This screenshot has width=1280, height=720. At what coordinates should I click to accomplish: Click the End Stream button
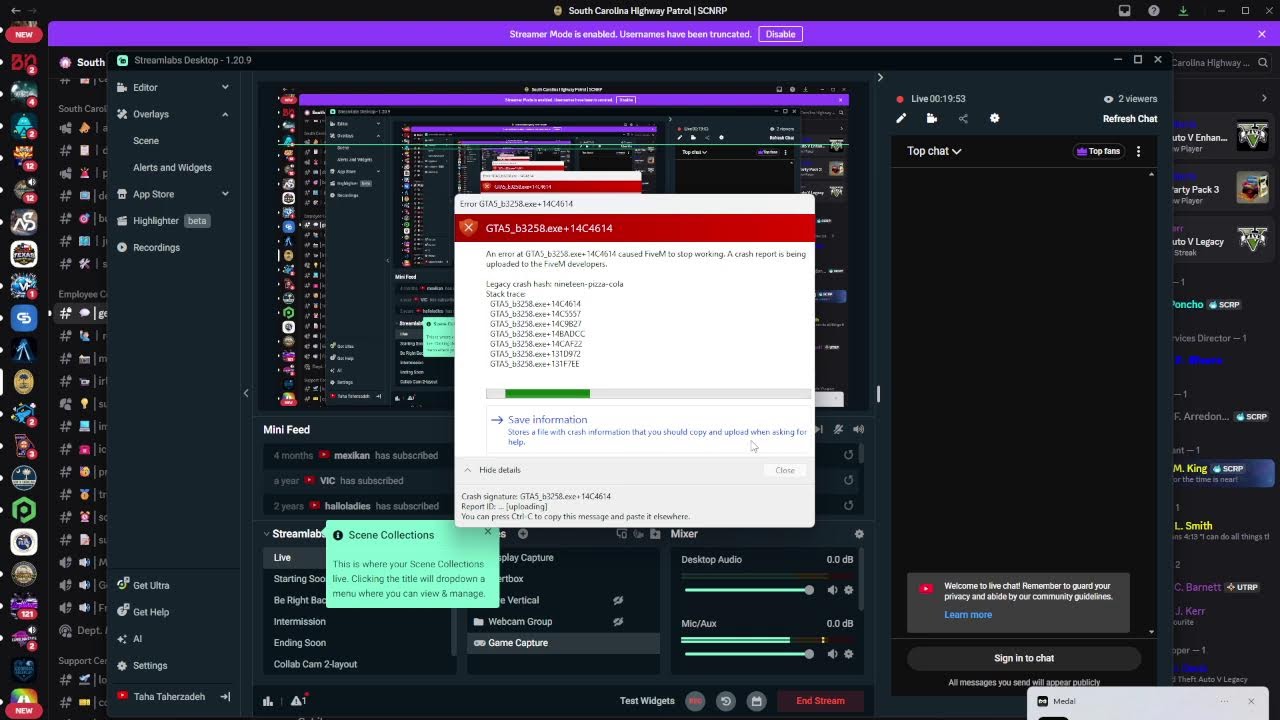(820, 701)
